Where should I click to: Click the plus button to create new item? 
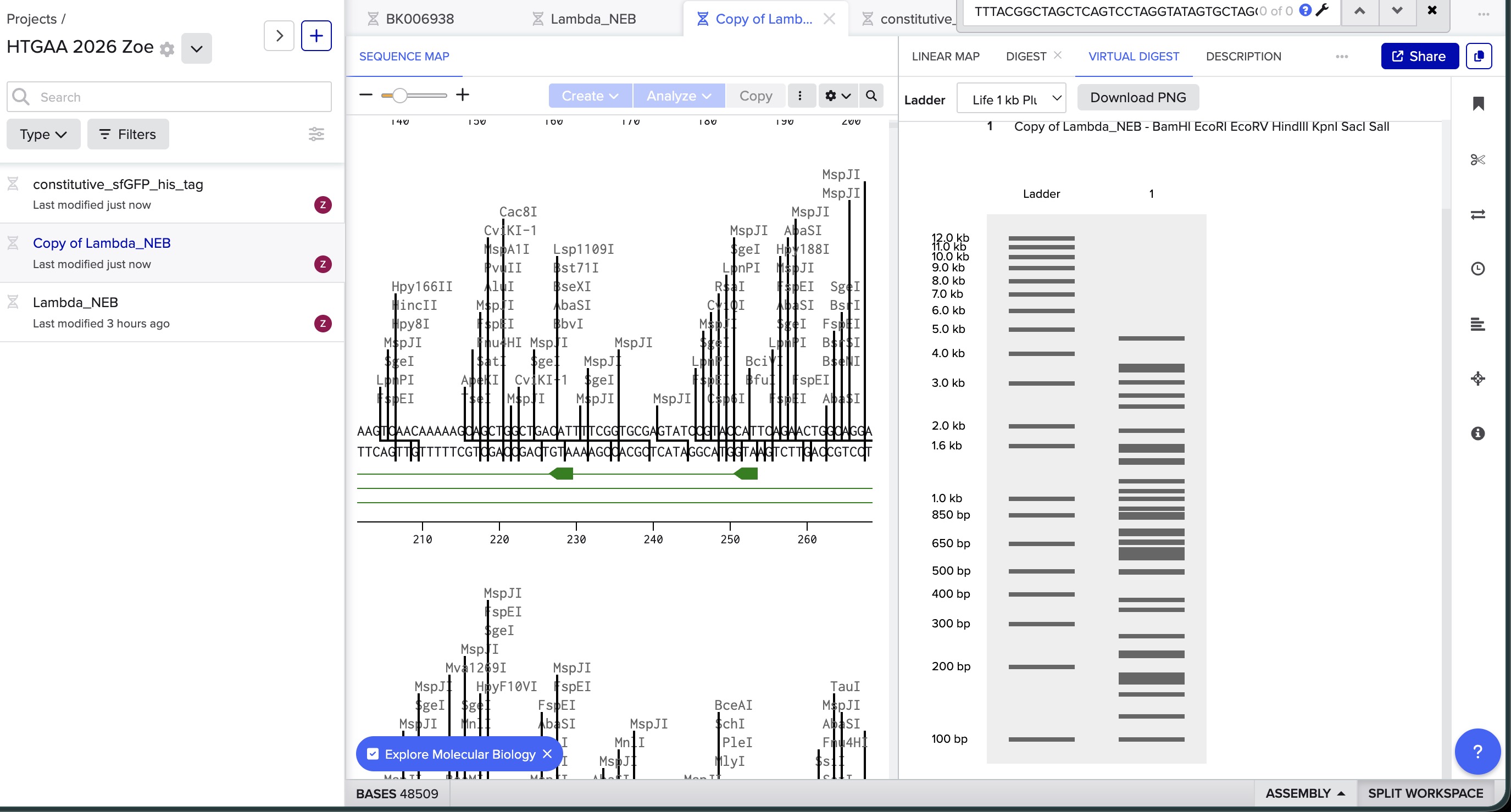click(x=316, y=36)
